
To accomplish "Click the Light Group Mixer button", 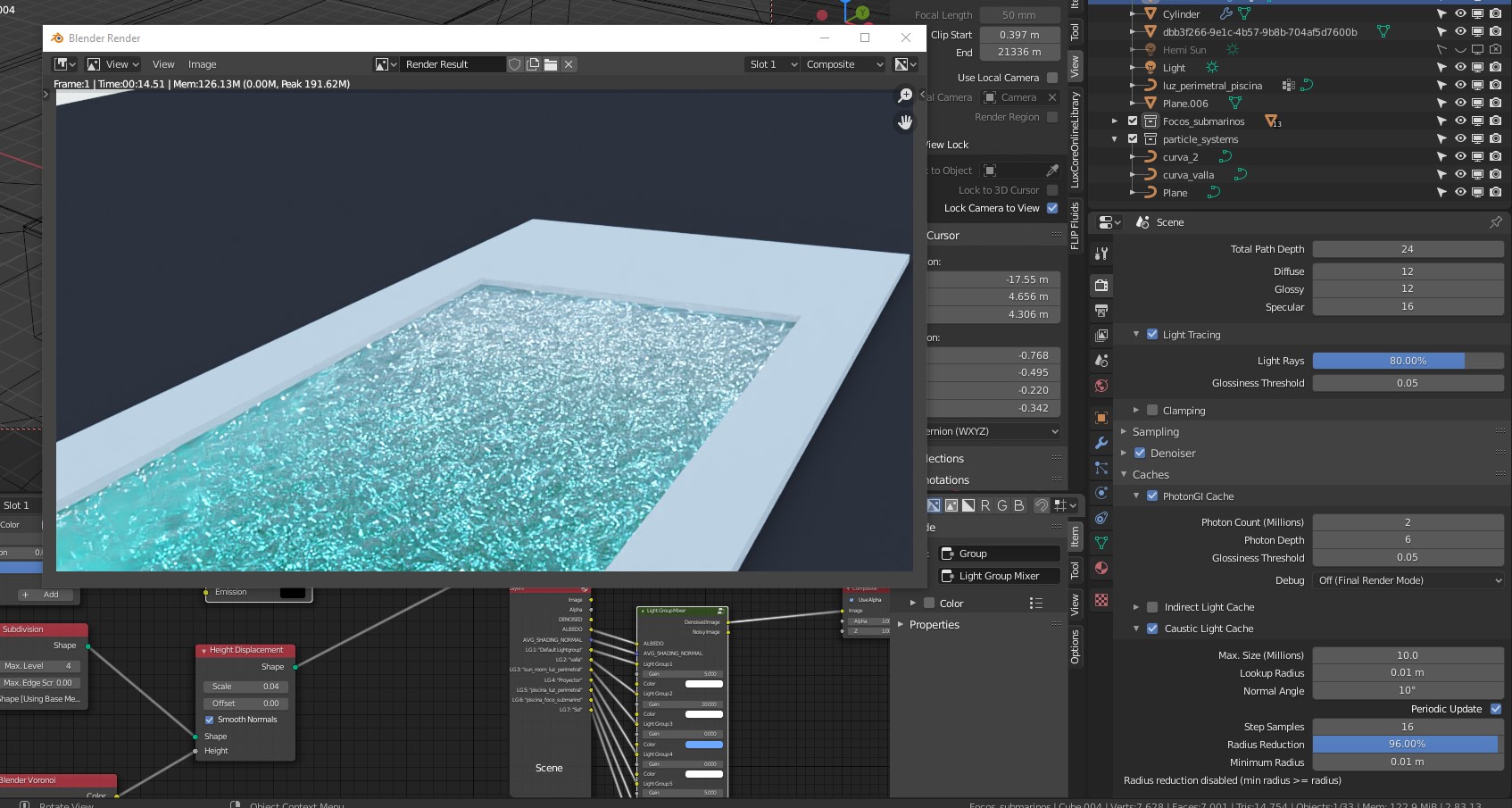I will click(998, 576).
